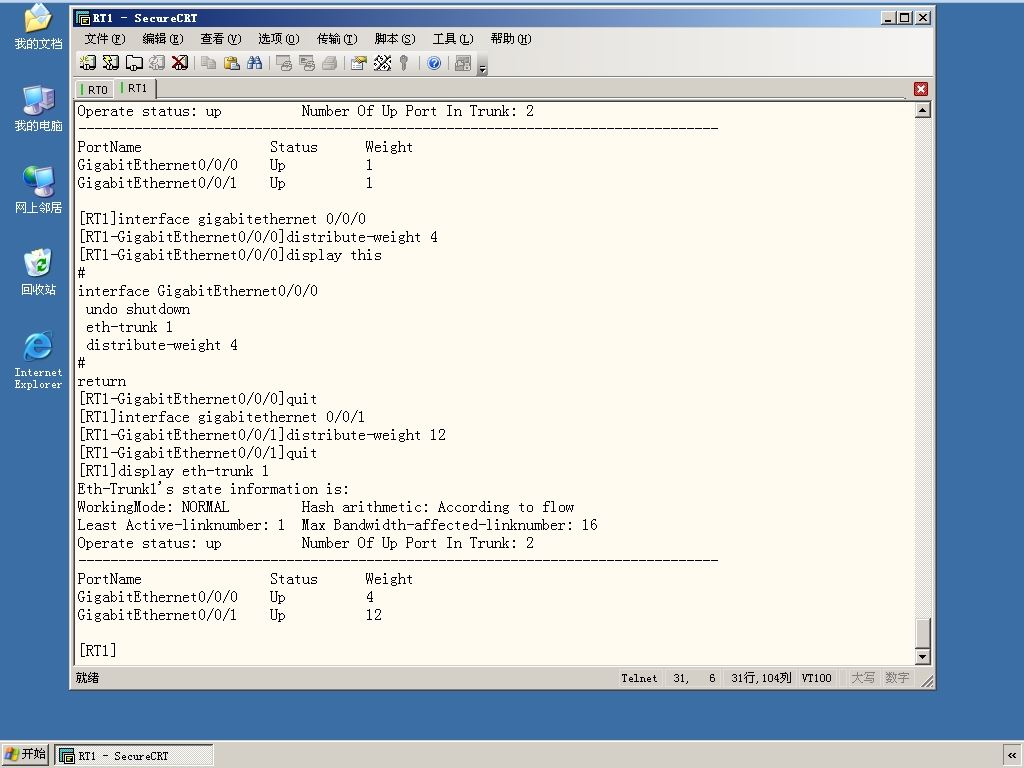Open the Help question mark icon
The width and height of the screenshot is (1024, 768).
coord(434,63)
